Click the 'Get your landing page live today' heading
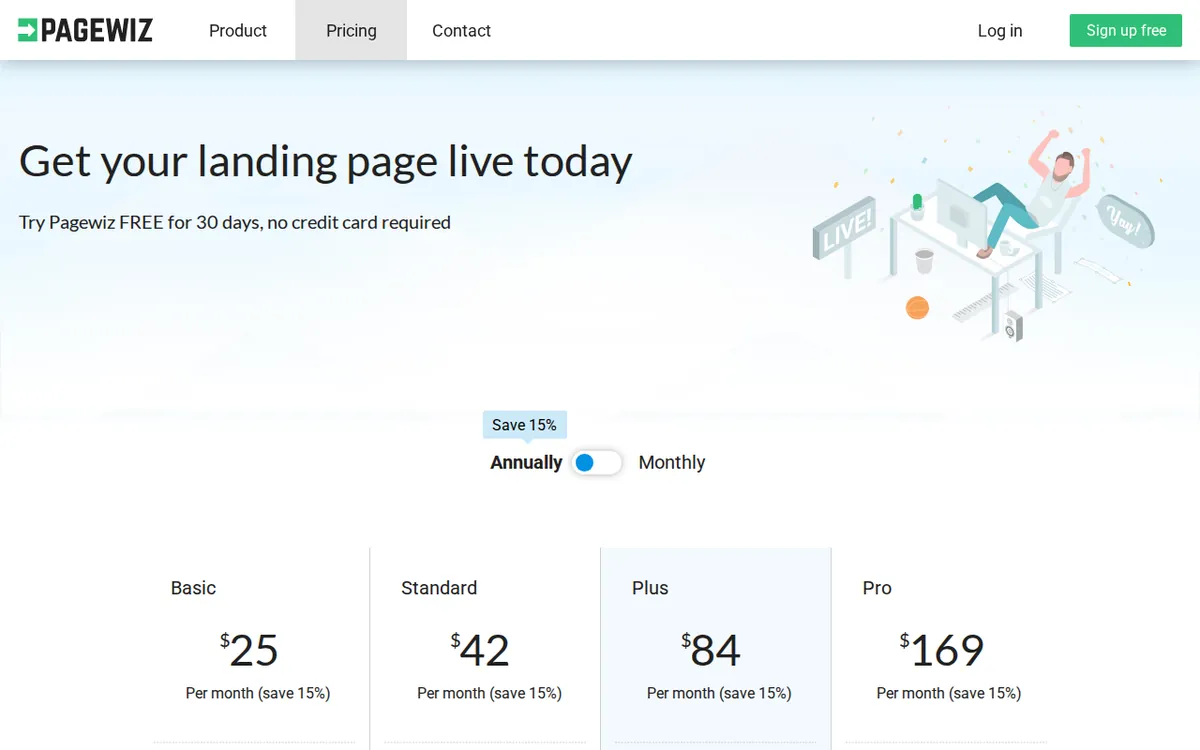1200x750 pixels. 326,161
